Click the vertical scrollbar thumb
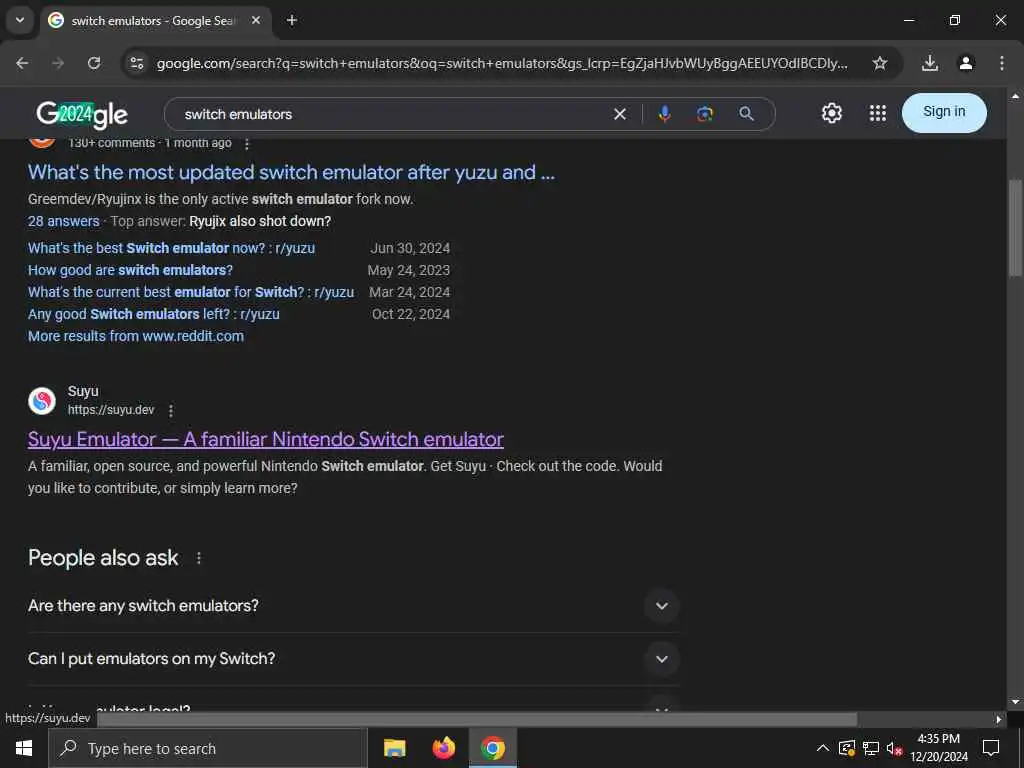This screenshot has width=1024, height=768. point(1015,227)
